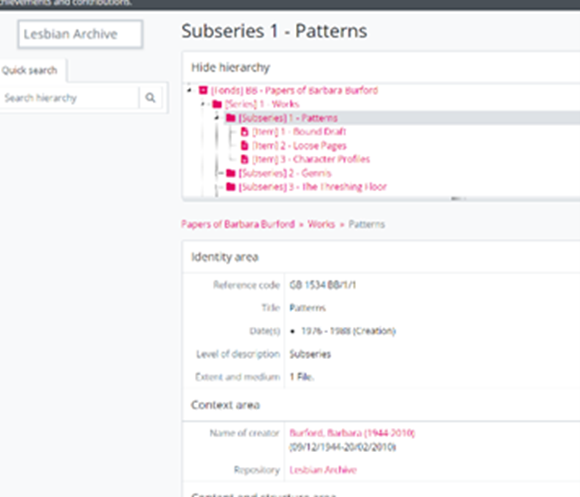Open Subseries 3 The Threshing Floor
Image resolution: width=580 pixels, height=497 pixels.
[x=312, y=187]
